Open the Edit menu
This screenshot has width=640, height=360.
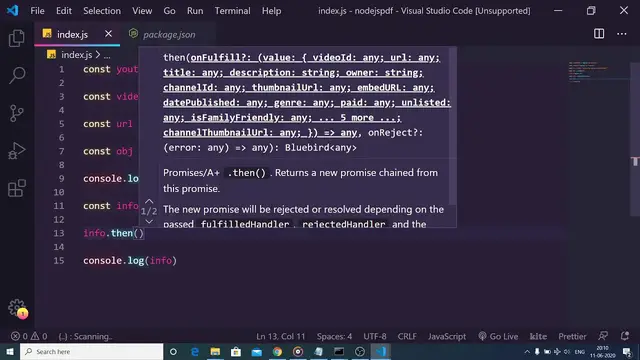64,11
